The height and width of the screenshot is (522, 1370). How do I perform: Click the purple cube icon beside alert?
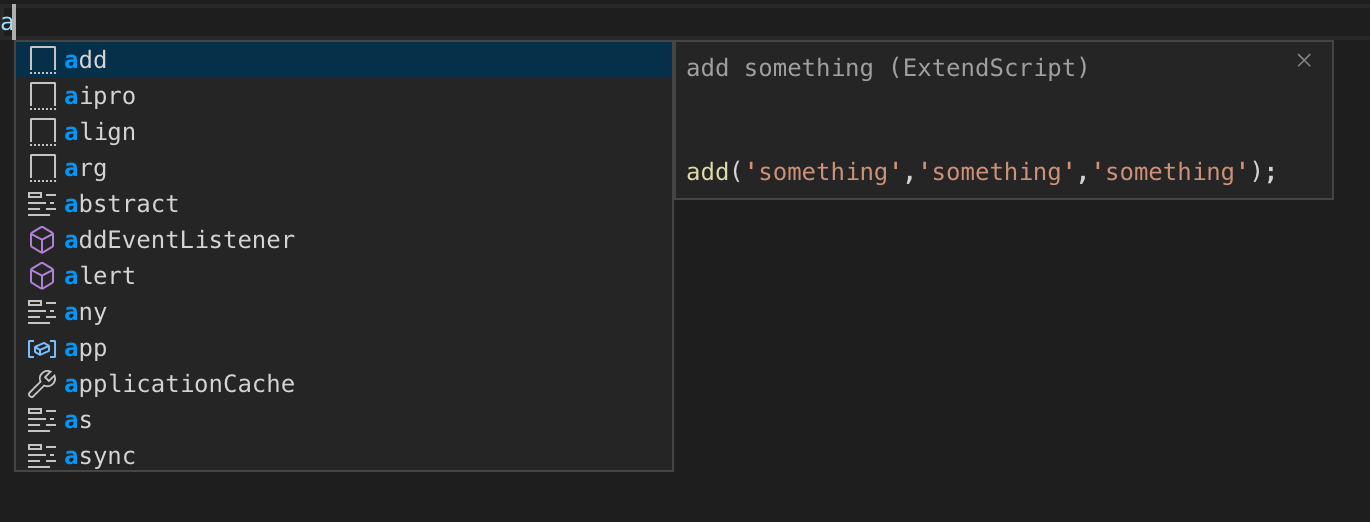point(42,276)
